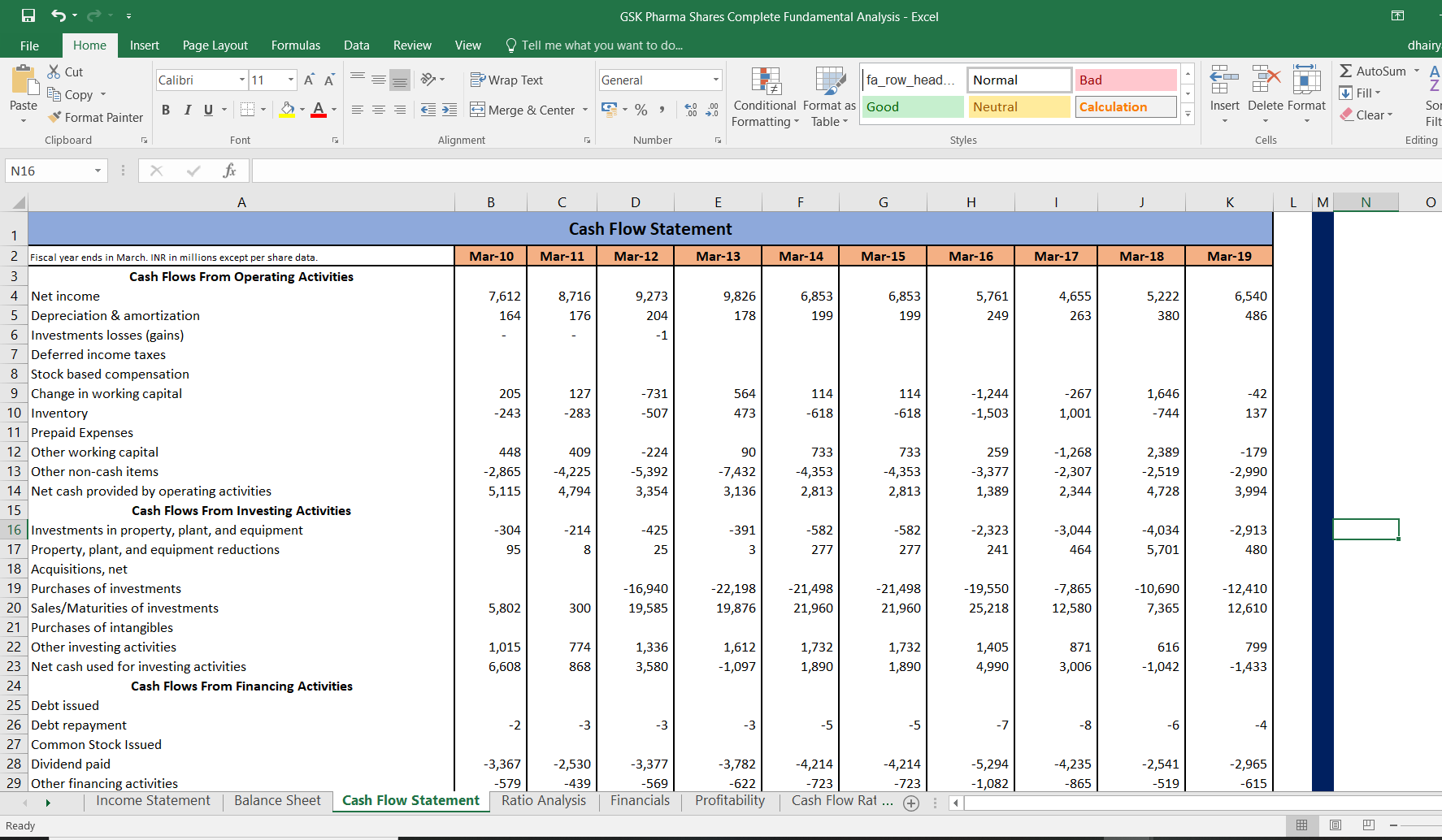This screenshot has height=840, width=1442.
Task: Open the borders dropdown arrow
Action: pos(263,110)
